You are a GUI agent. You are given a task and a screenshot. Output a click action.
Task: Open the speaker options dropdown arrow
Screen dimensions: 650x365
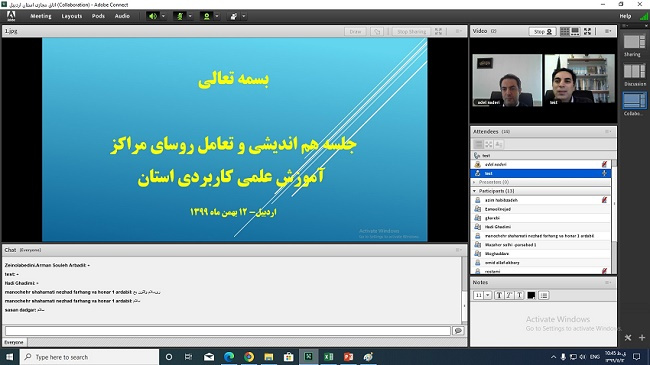point(163,16)
